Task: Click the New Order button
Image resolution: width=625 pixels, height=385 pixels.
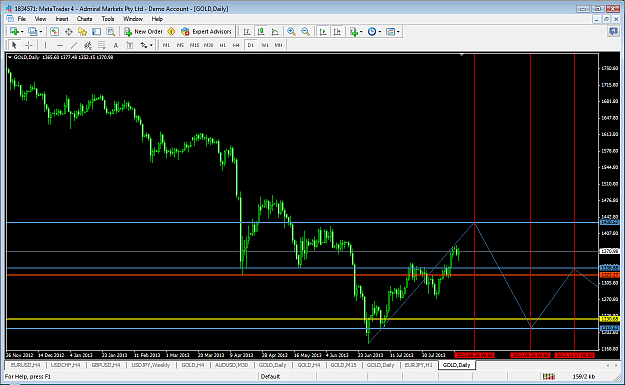Action: 143,31
